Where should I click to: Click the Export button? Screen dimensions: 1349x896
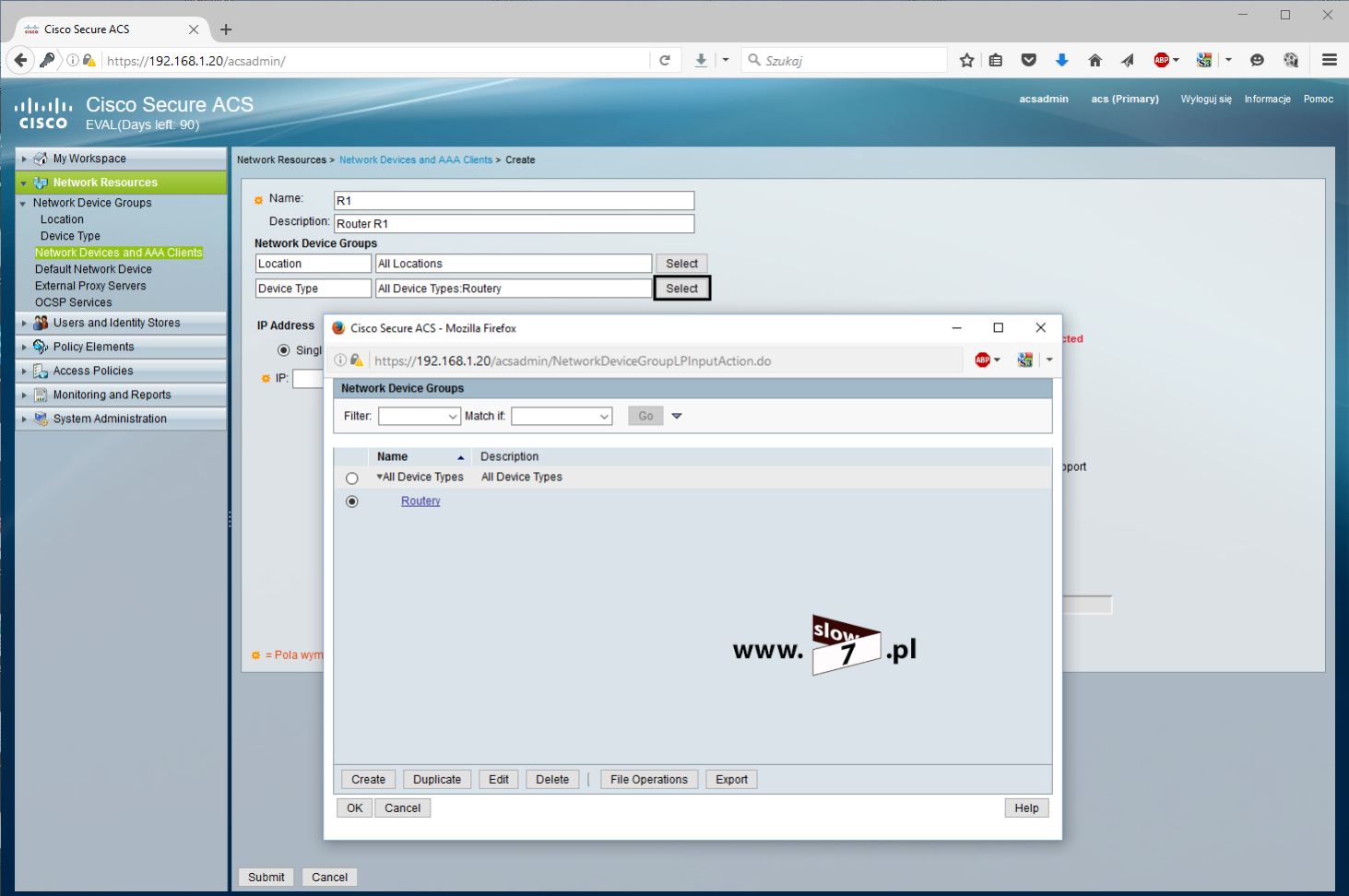(732, 780)
